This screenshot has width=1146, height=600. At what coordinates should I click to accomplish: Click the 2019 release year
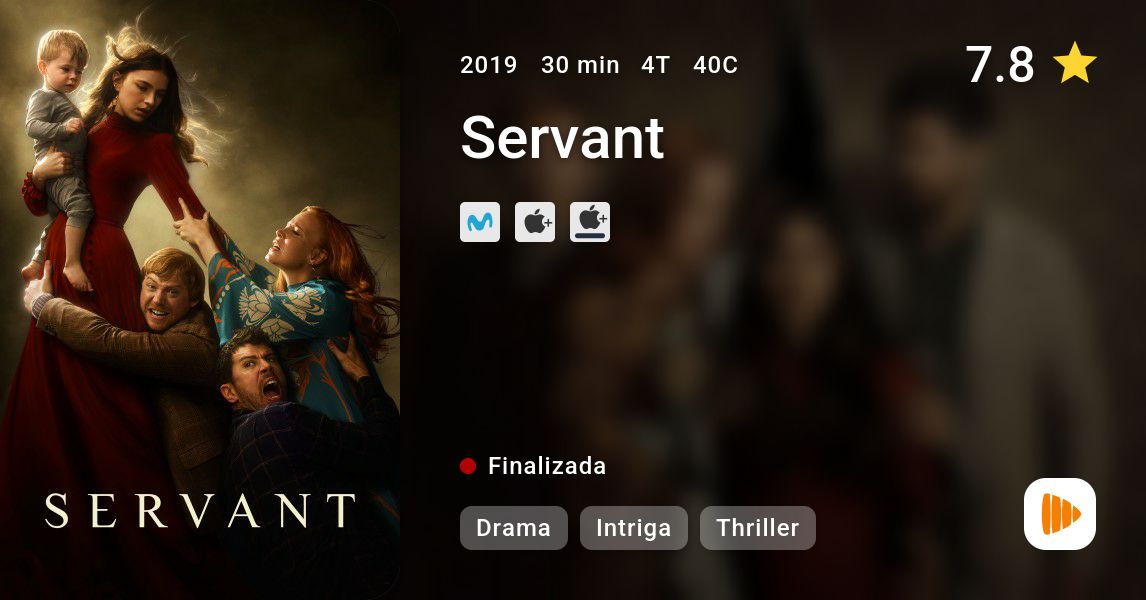tap(488, 65)
